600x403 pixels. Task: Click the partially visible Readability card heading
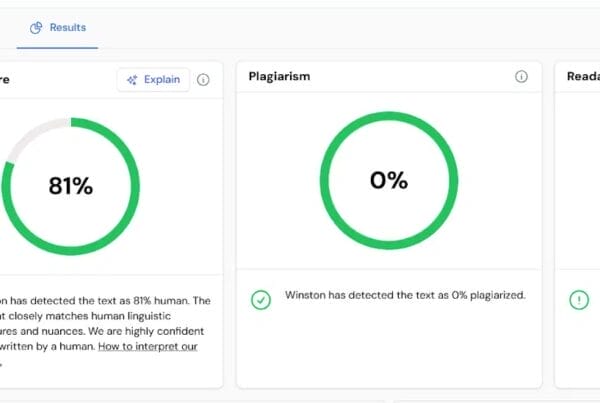click(x=580, y=77)
